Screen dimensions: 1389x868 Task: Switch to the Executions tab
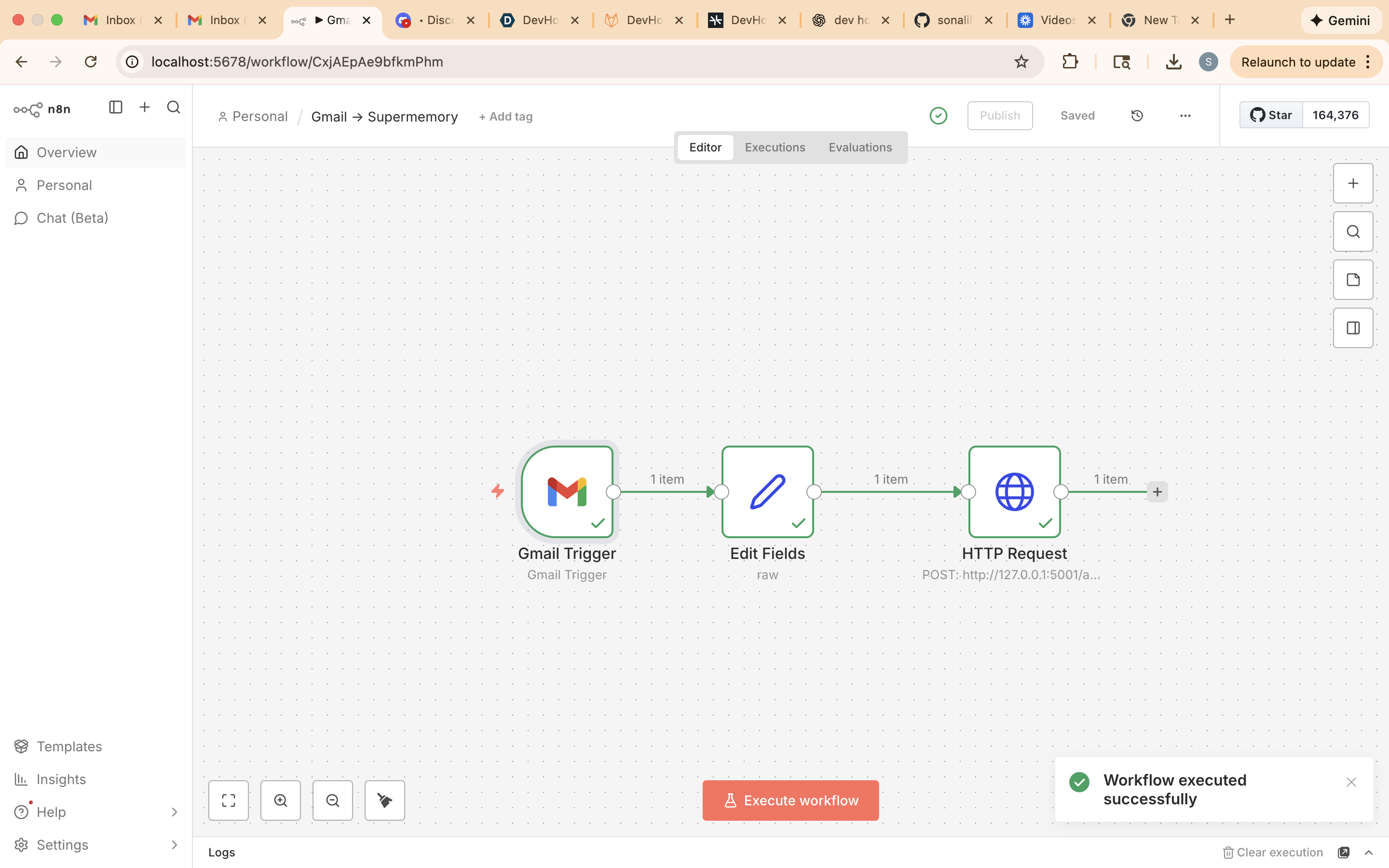[775, 148]
